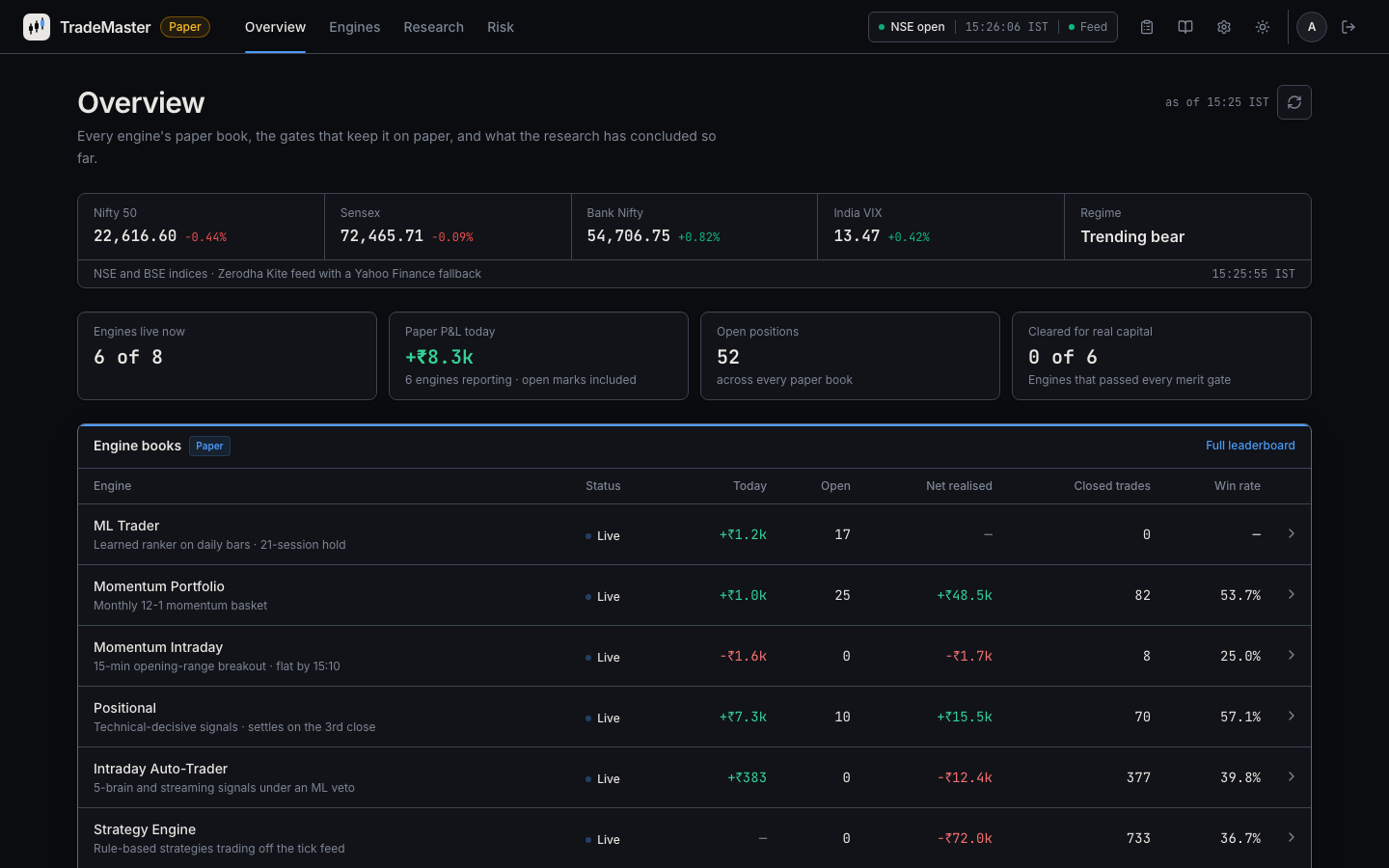
Task: Expand the Intraday Auto-Trader row chevron
Action: pos(1291,776)
